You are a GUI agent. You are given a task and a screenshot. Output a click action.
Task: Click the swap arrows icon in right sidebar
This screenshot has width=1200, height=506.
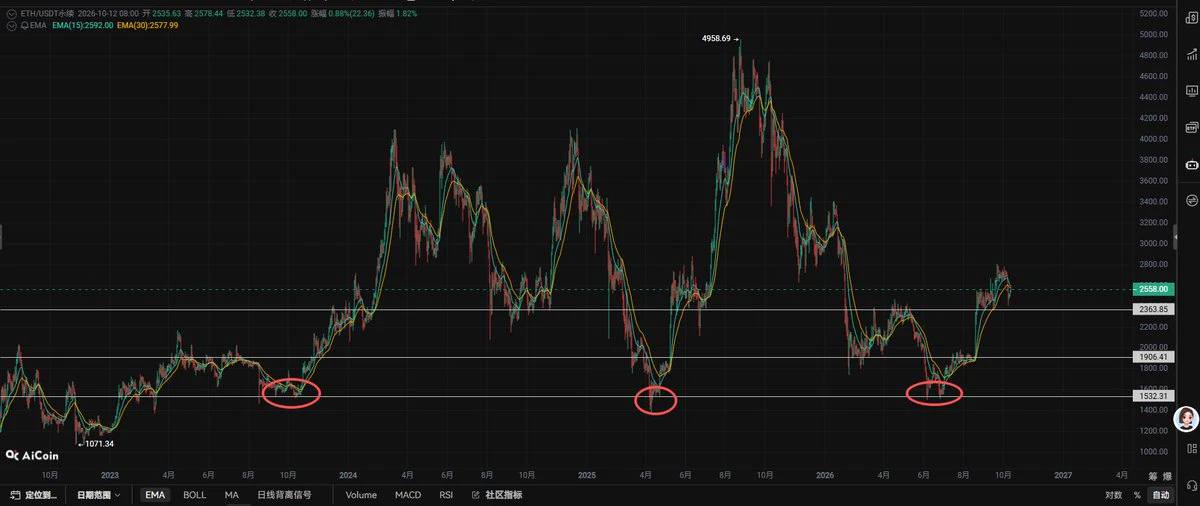click(x=1191, y=200)
